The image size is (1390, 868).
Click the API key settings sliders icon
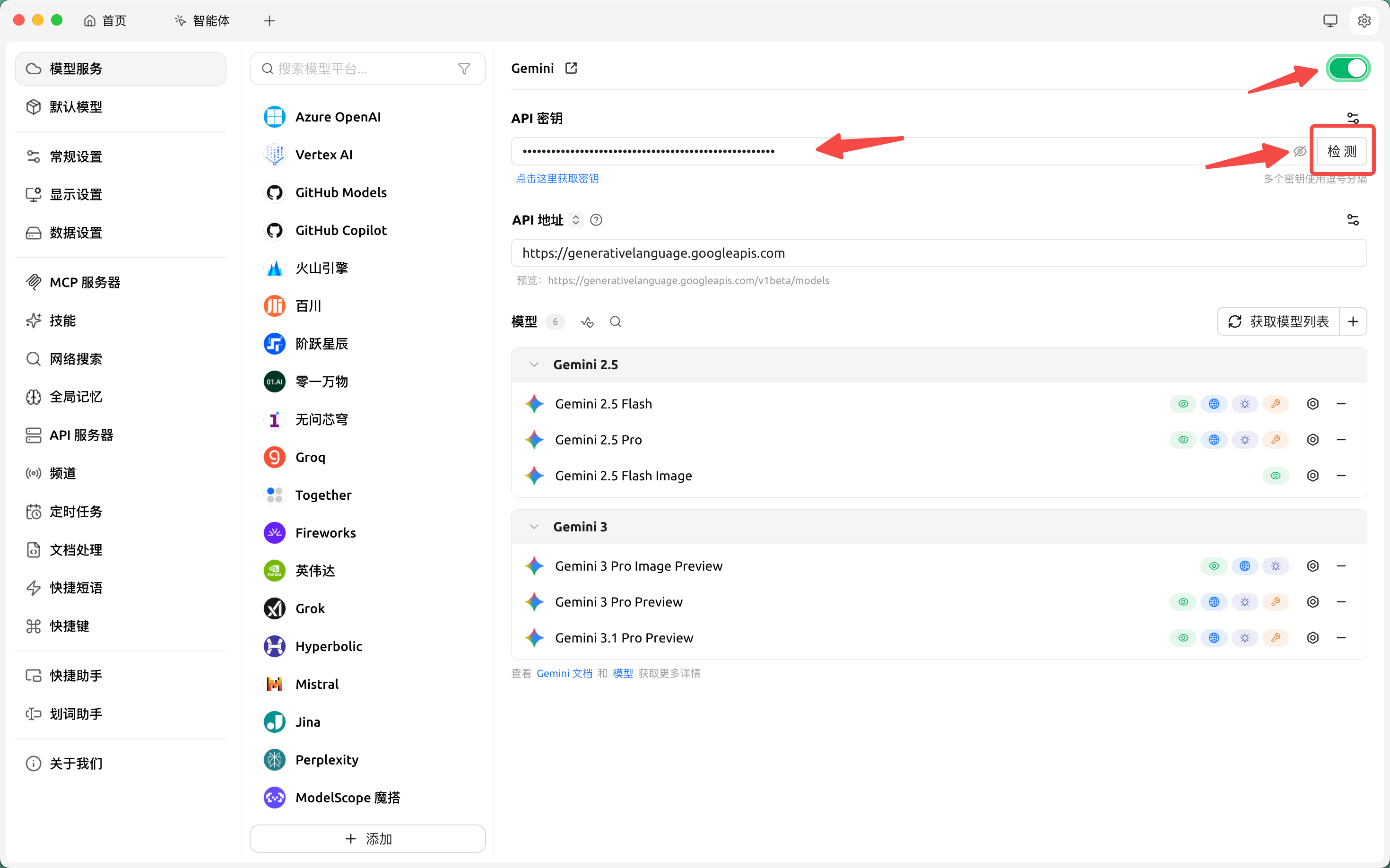click(x=1353, y=118)
